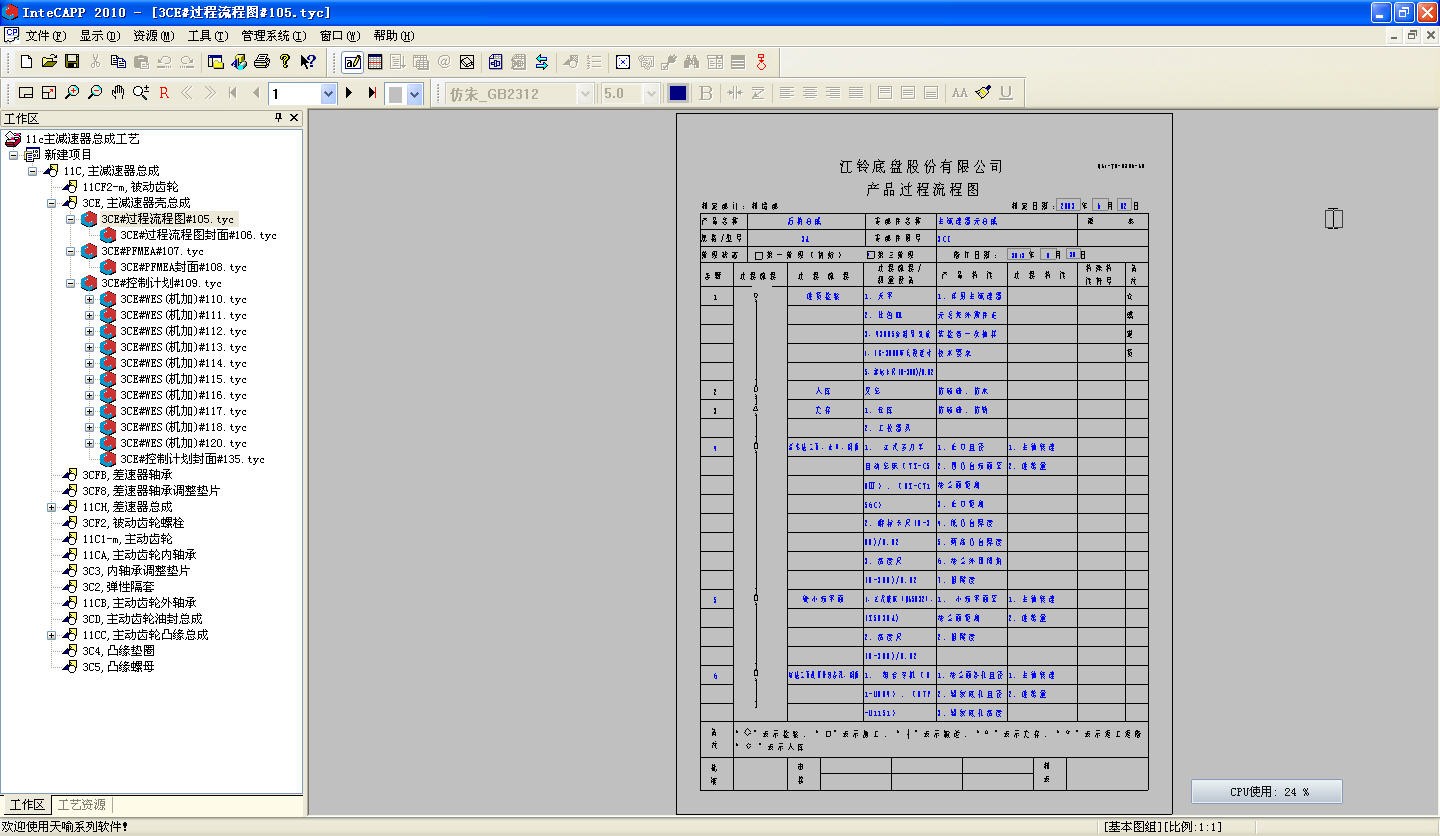Select 11CF2-m,被动齿轮 tree item
1440x836 pixels.
click(130, 187)
